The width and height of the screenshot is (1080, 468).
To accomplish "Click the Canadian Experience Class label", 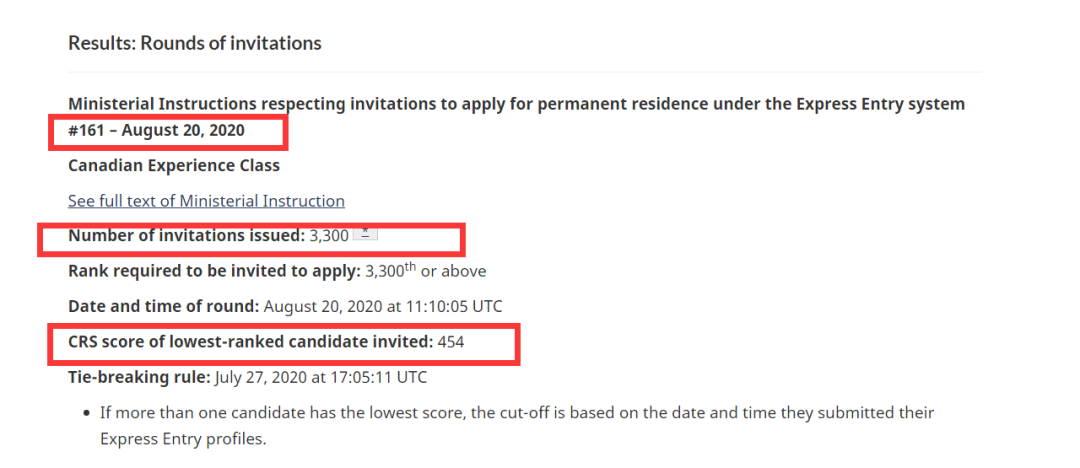I will click(x=174, y=166).
